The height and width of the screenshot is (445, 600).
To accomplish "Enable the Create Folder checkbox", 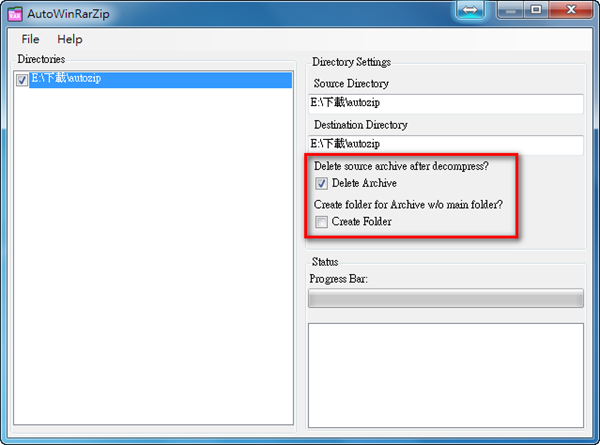I will click(321, 222).
